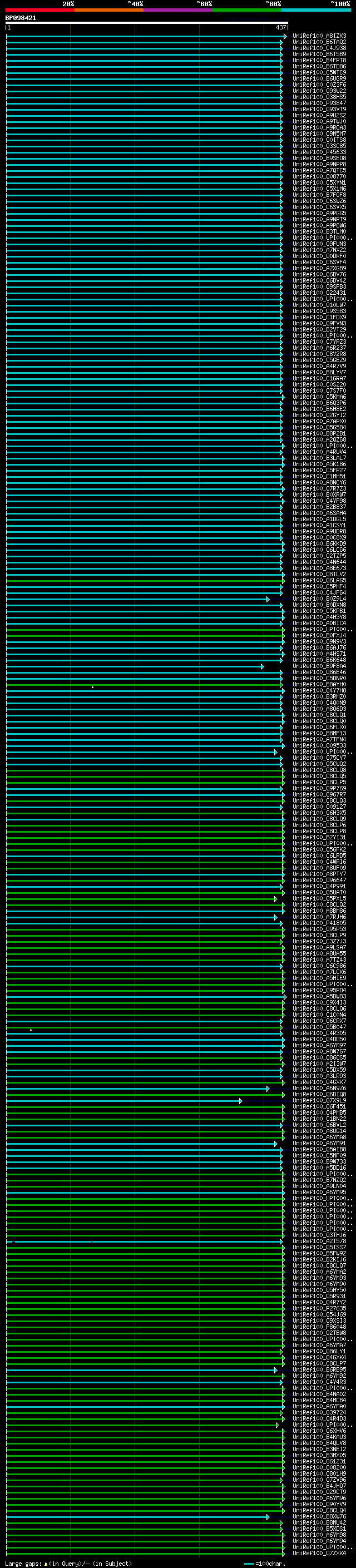The width and height of the screenshot is (356, 1568).
Task: Open the UniRef100_Q5B047 hit
Action: click(319, 1027)
